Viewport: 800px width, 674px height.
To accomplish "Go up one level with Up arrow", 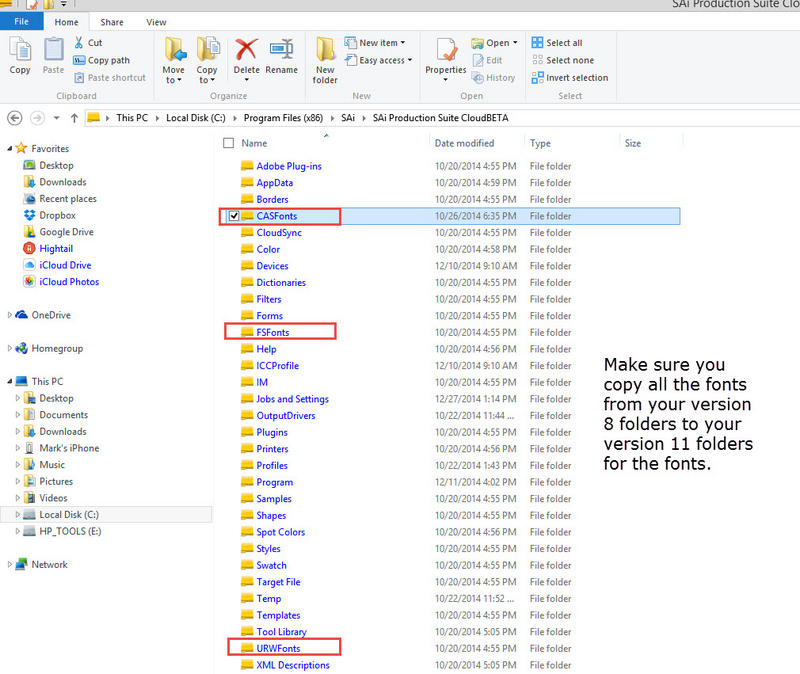I will point(74,118).
